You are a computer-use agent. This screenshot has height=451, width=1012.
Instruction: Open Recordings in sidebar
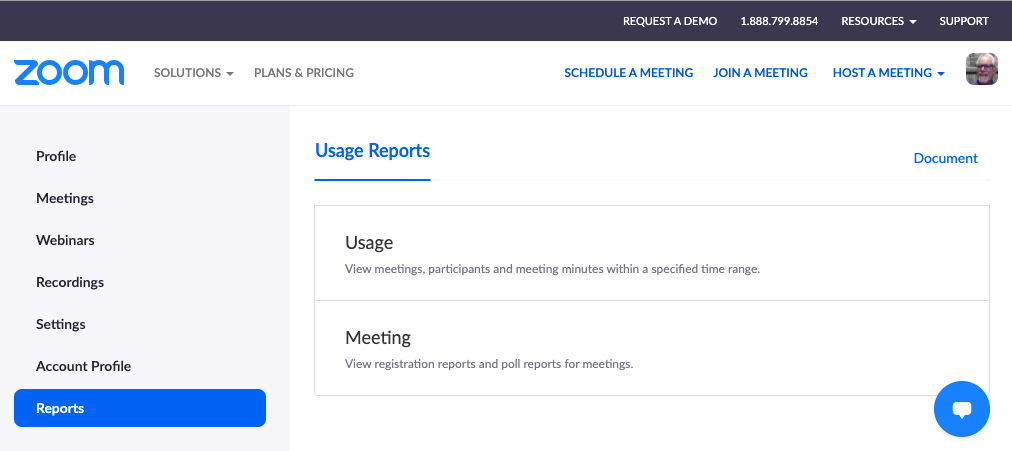click(70, 282)
